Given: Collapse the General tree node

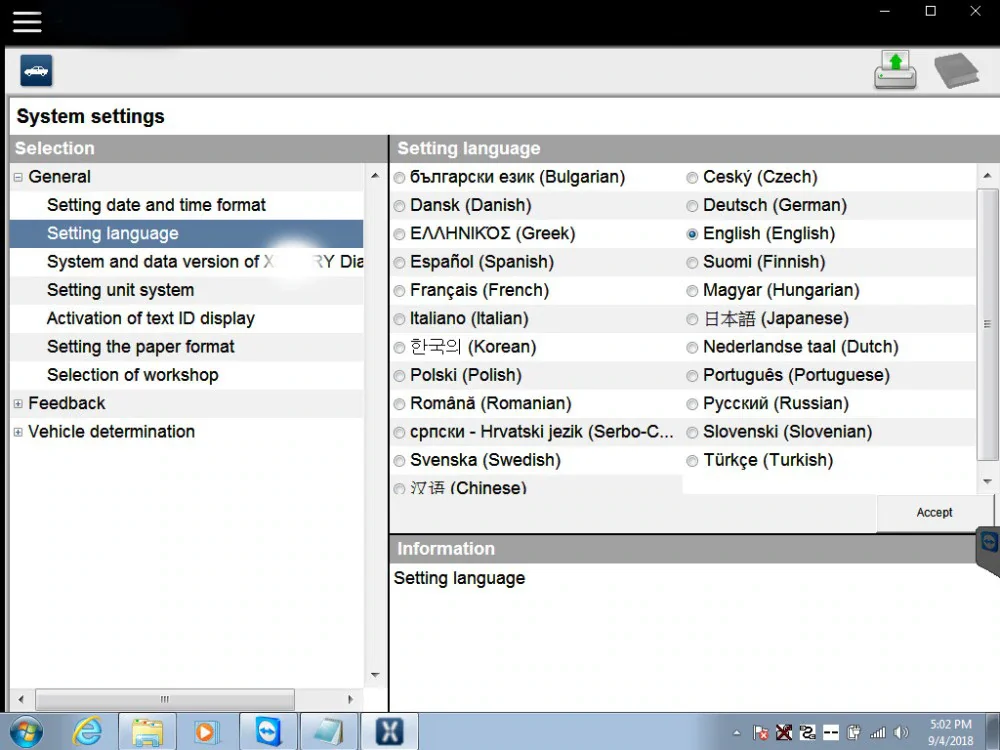Looking at the screenshot, I should pos(18,177).
